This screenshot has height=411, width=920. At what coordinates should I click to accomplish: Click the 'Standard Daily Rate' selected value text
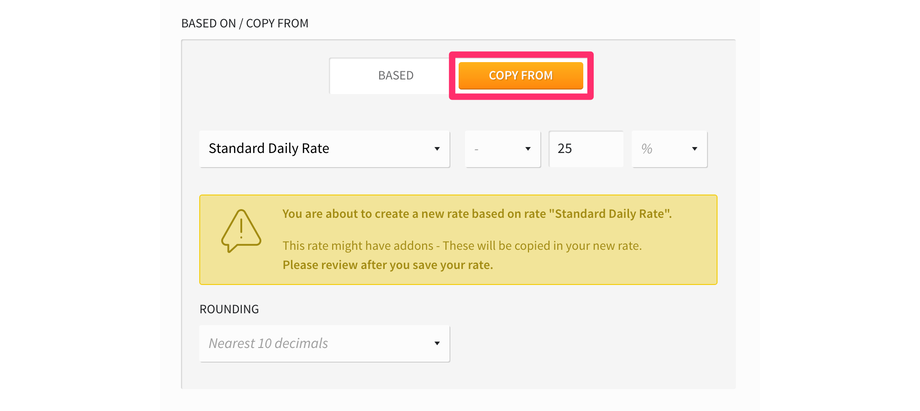pos(269,149)
